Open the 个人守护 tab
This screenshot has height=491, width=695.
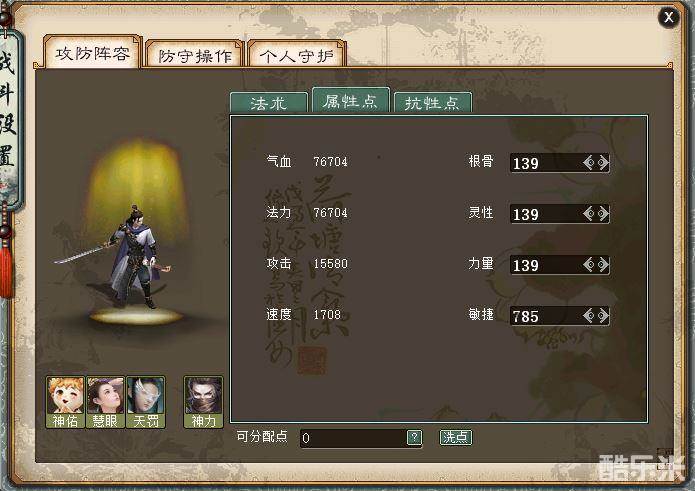pyautogui.click(x=297, y=55)
